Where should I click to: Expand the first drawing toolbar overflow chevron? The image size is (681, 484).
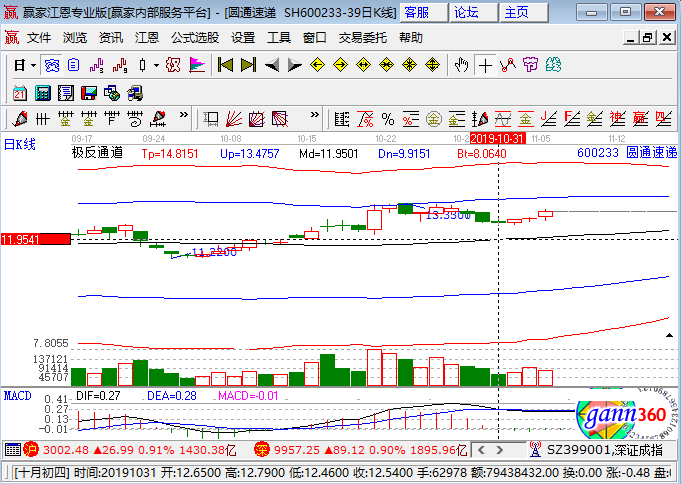184,115
